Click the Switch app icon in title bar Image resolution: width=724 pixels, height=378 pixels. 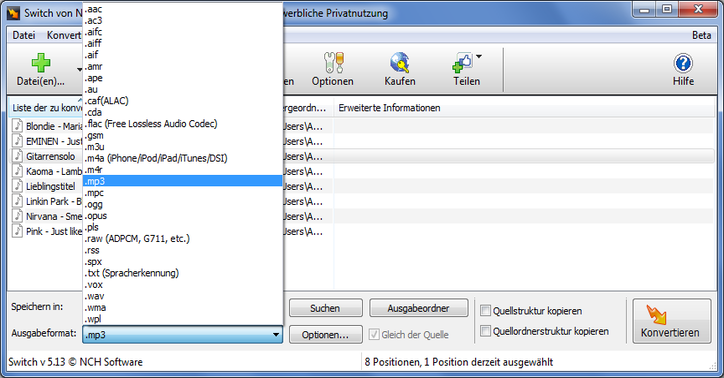coord(14,13)
